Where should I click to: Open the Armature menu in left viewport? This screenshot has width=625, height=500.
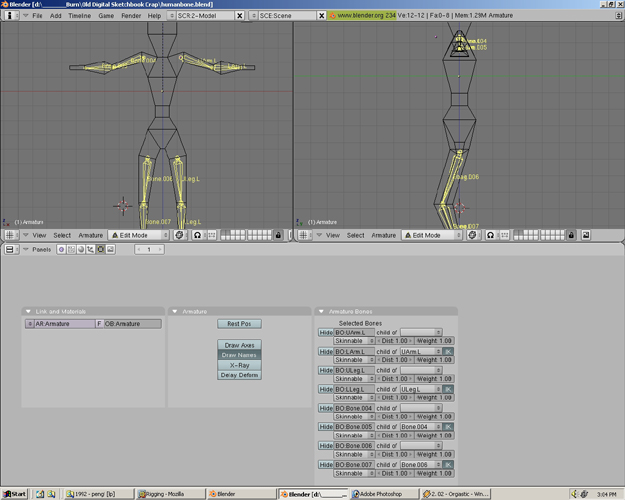tap(90, 235)
